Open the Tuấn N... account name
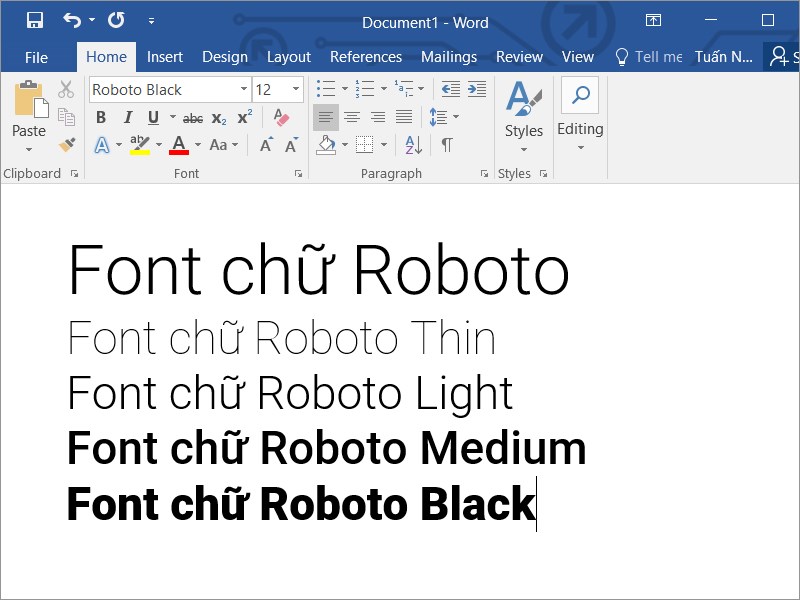 (723, 57)
